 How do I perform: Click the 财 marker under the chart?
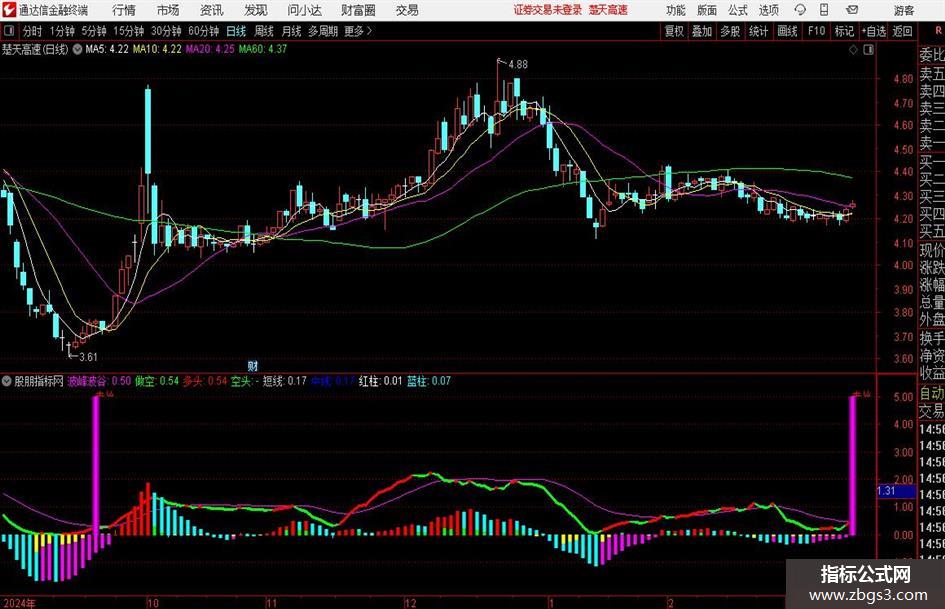253,365
